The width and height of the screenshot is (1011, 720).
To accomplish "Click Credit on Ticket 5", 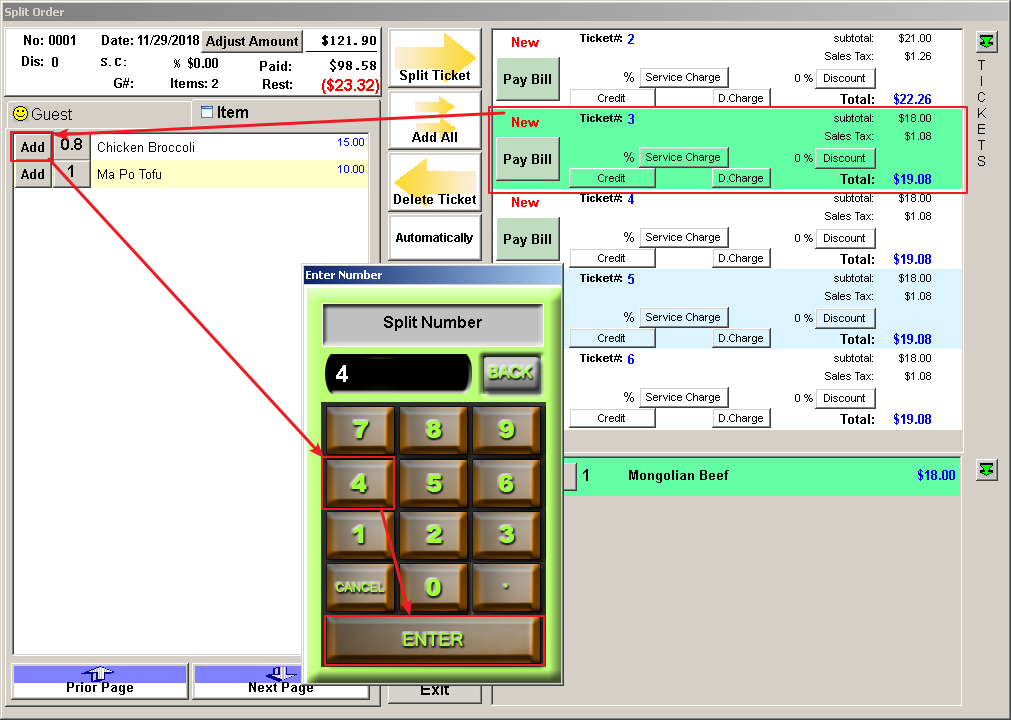I will [x=612, y=338].
